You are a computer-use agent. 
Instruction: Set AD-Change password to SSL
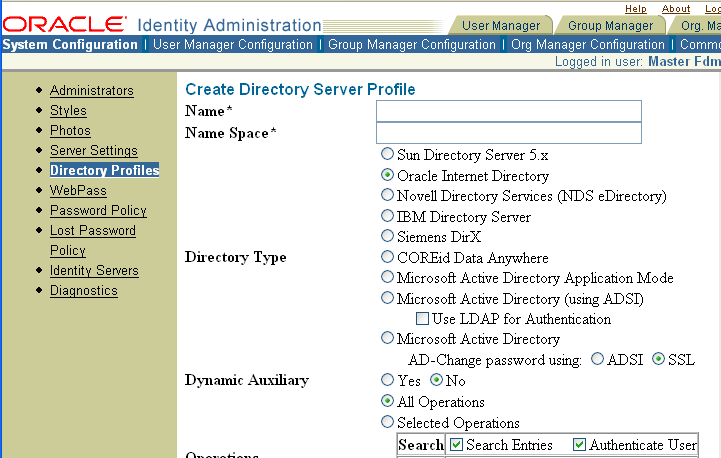(x=658, y=359)
